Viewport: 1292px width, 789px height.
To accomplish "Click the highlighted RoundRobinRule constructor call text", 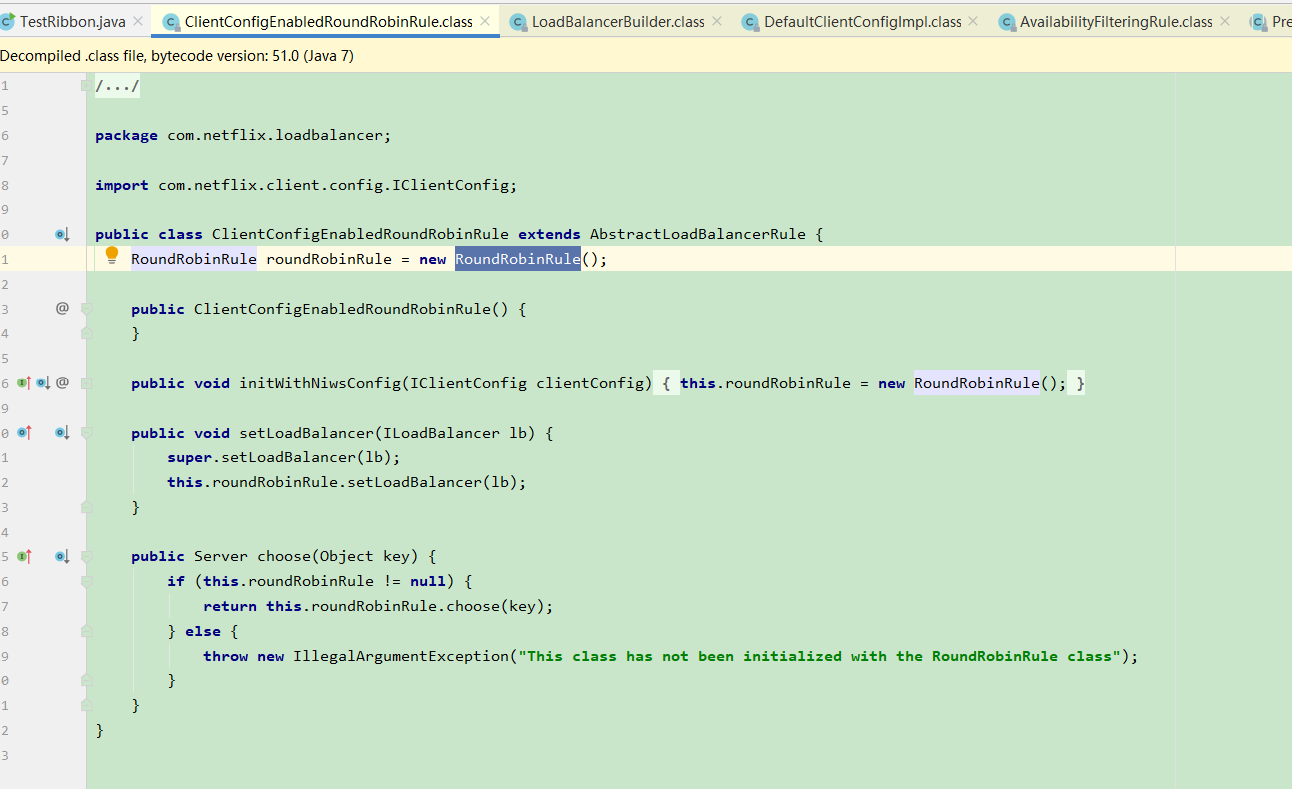I will pyautogui.click(x=517, y=259).
